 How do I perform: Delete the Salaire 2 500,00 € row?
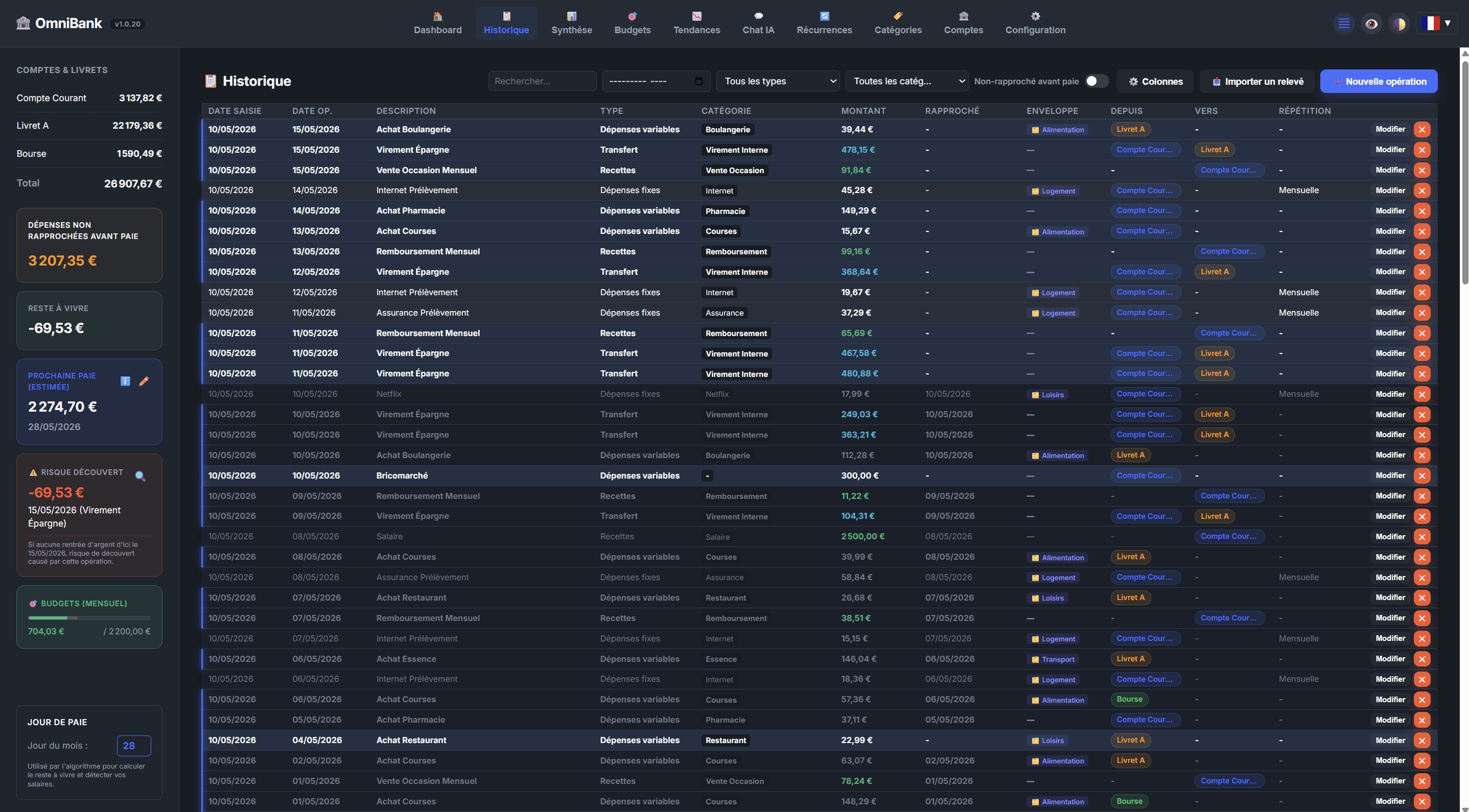pos(1421,537)
